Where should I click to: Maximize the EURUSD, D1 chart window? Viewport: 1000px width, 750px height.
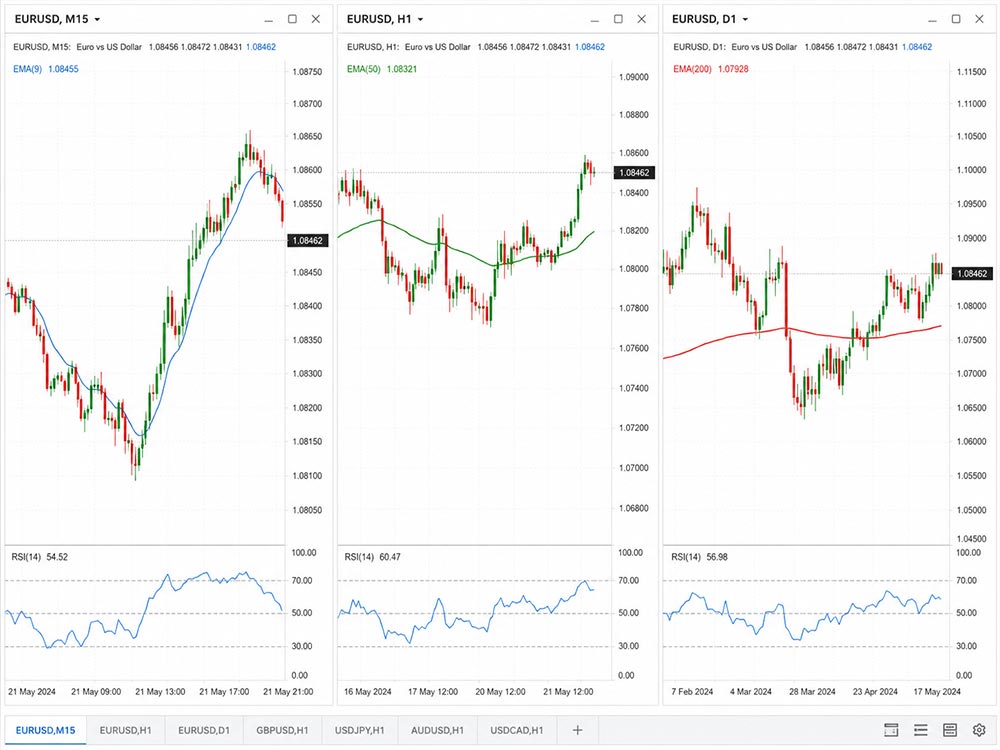point(956,19)
